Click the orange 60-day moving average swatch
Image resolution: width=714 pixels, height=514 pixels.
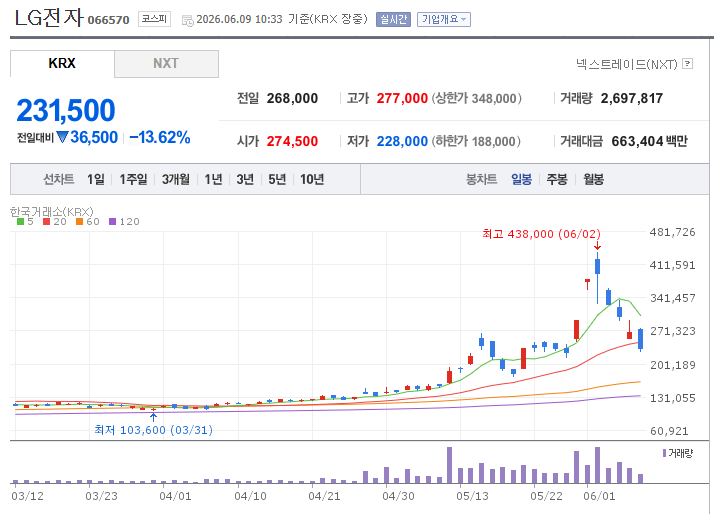80,222
